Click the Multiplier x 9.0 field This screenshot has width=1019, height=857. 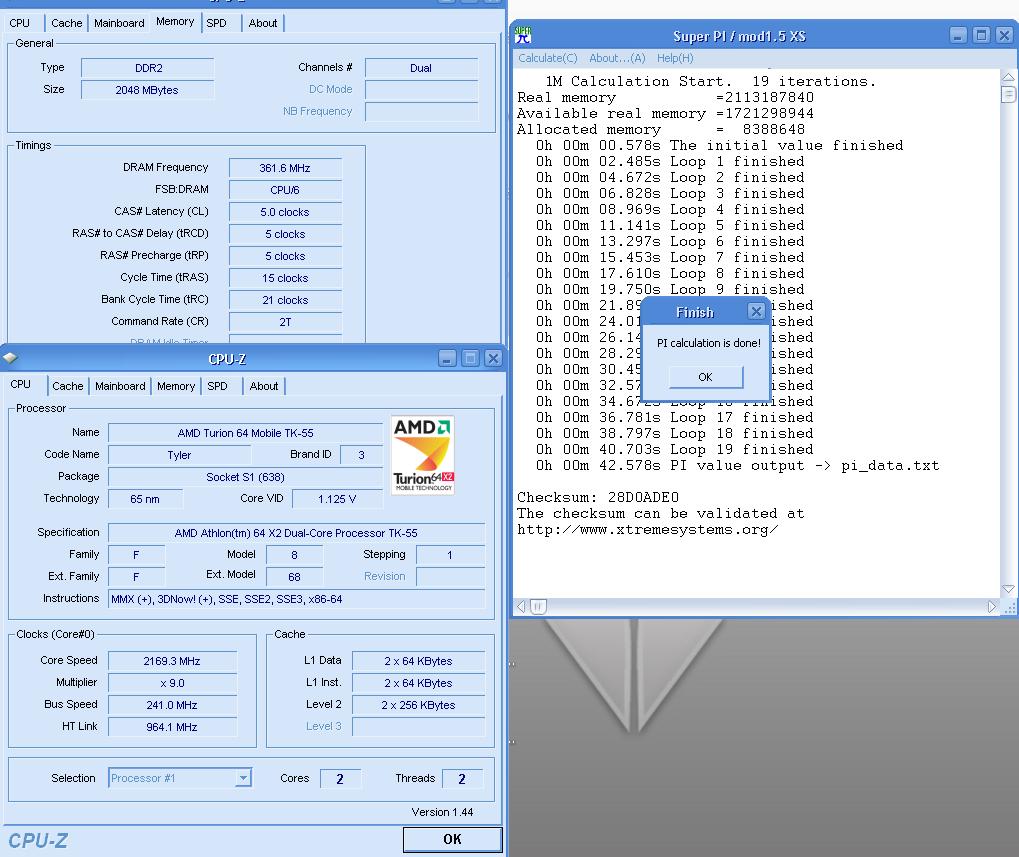pyautogui.click(x=172, y=683)
